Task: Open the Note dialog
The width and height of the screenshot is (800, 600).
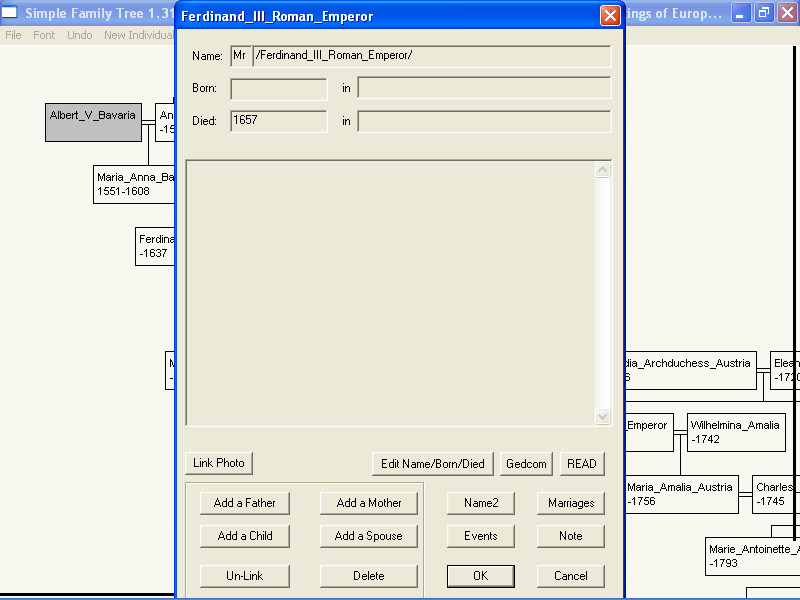Action: [x=571, y=536]
